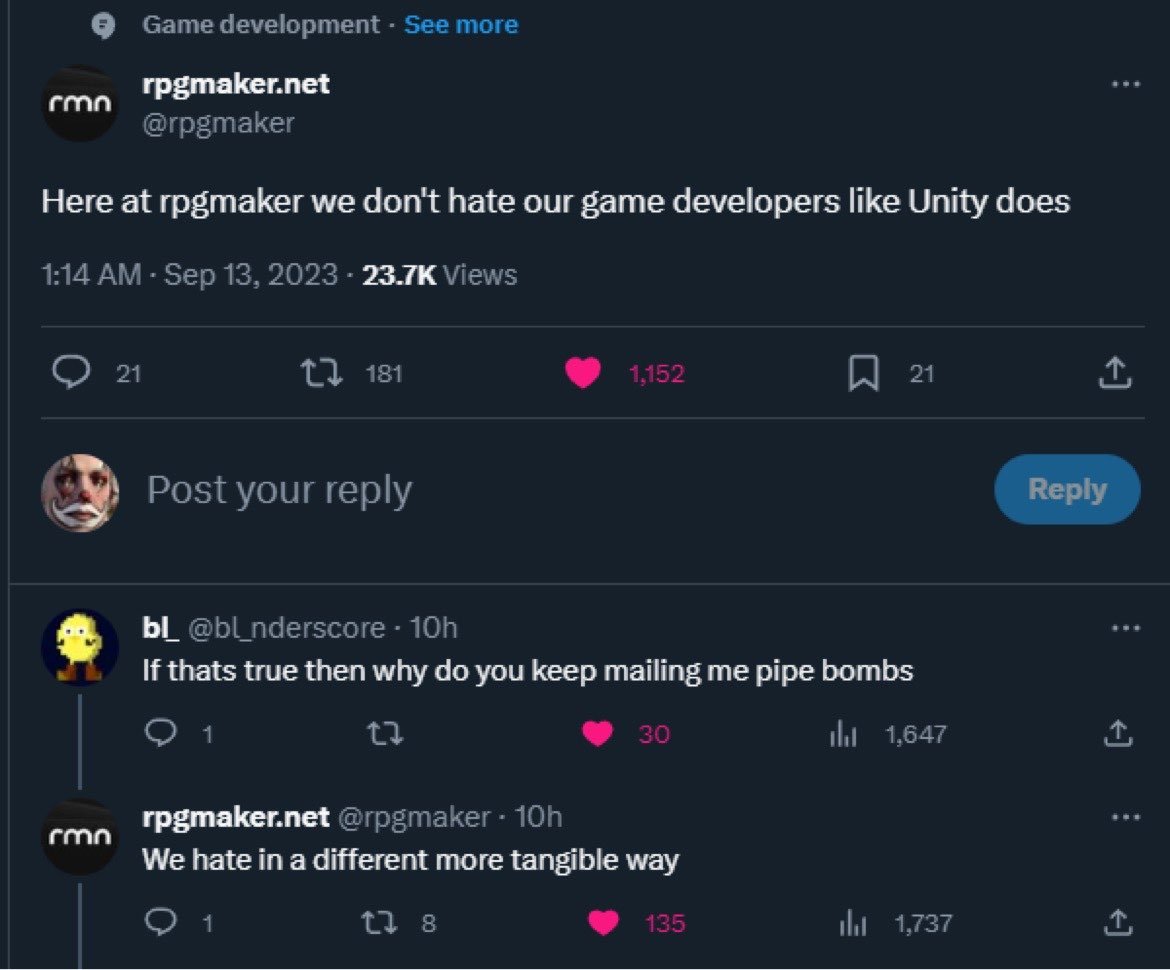
Task: Share the main tweet via upload icon
Action: coord(1115,373)
